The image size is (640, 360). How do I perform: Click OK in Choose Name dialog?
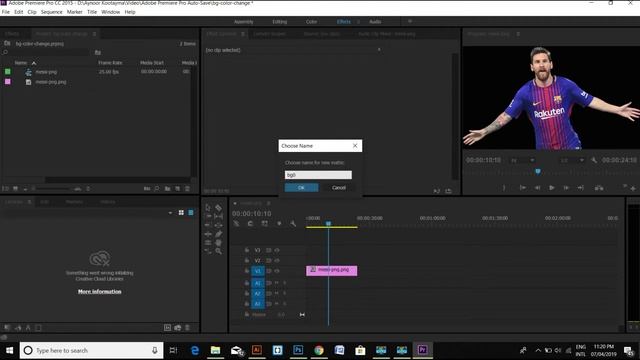point(301,188)
